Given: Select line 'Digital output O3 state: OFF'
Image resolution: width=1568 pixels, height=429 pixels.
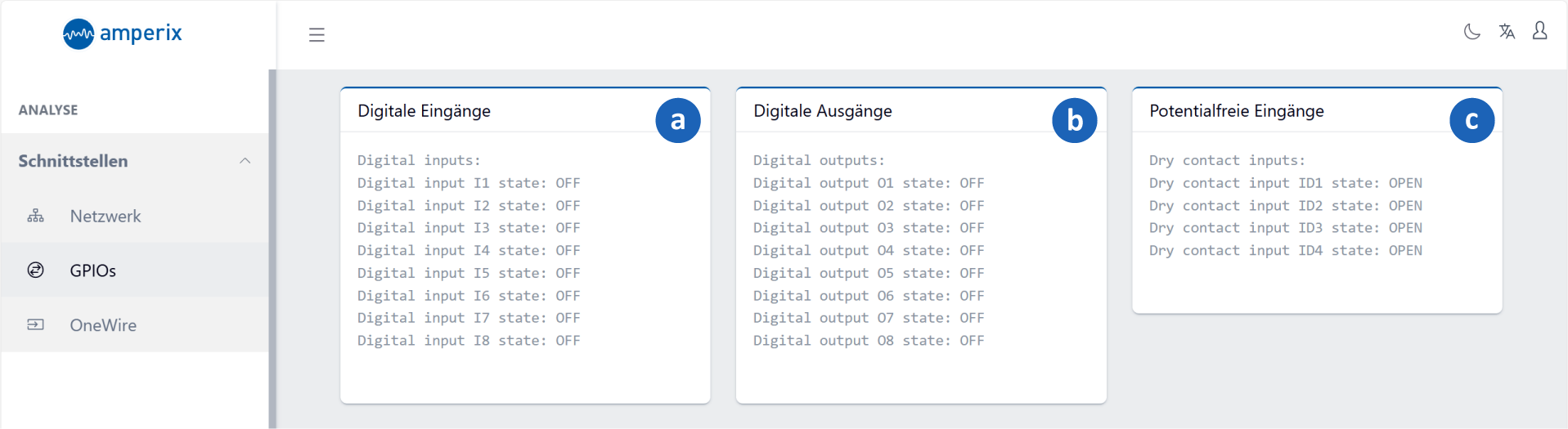Looking at the screenshot, I should (x=869, y=228).
